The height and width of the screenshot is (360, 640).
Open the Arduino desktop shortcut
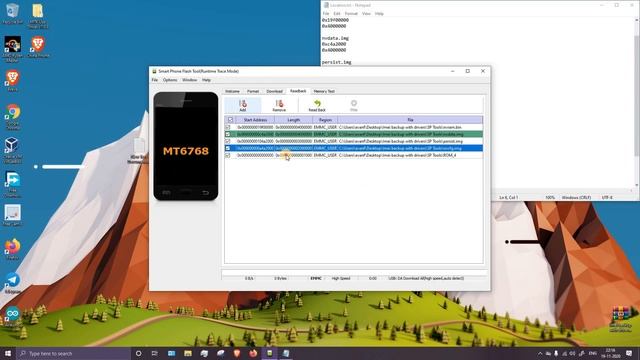(12, 316)
